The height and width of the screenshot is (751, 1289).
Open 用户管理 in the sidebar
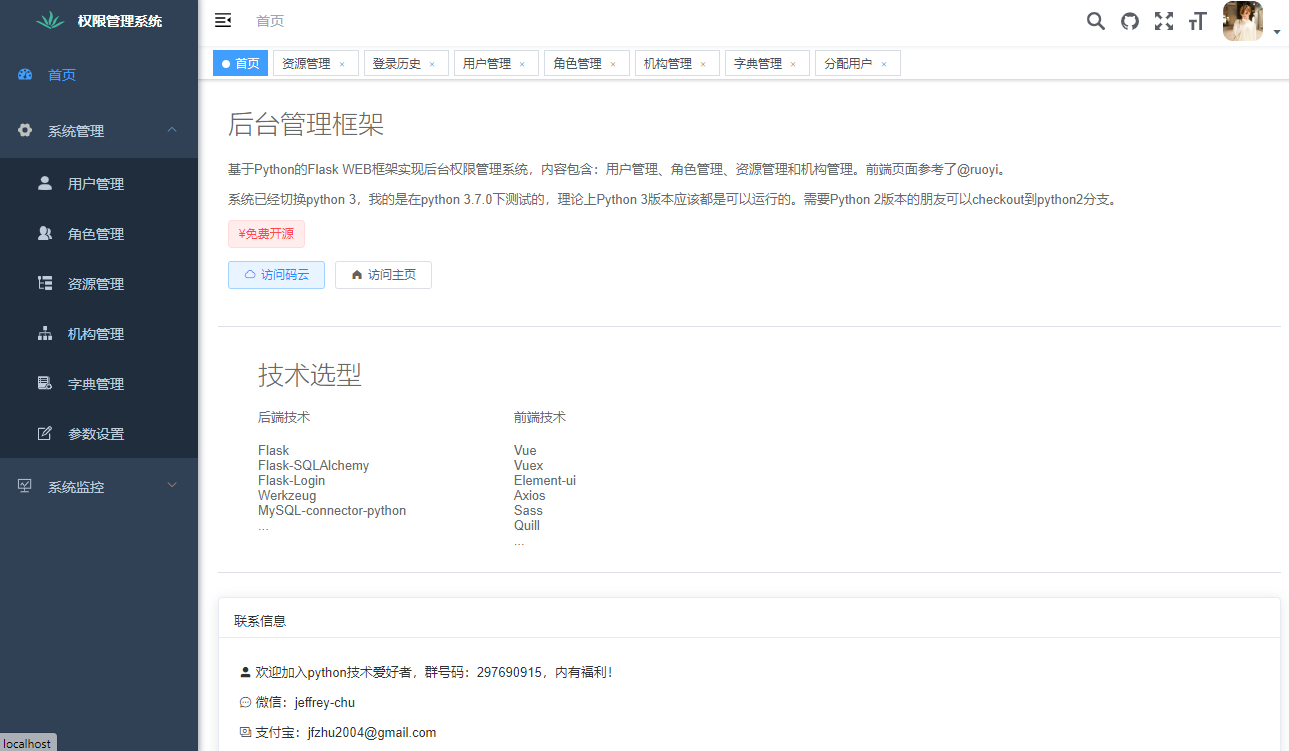99,184
